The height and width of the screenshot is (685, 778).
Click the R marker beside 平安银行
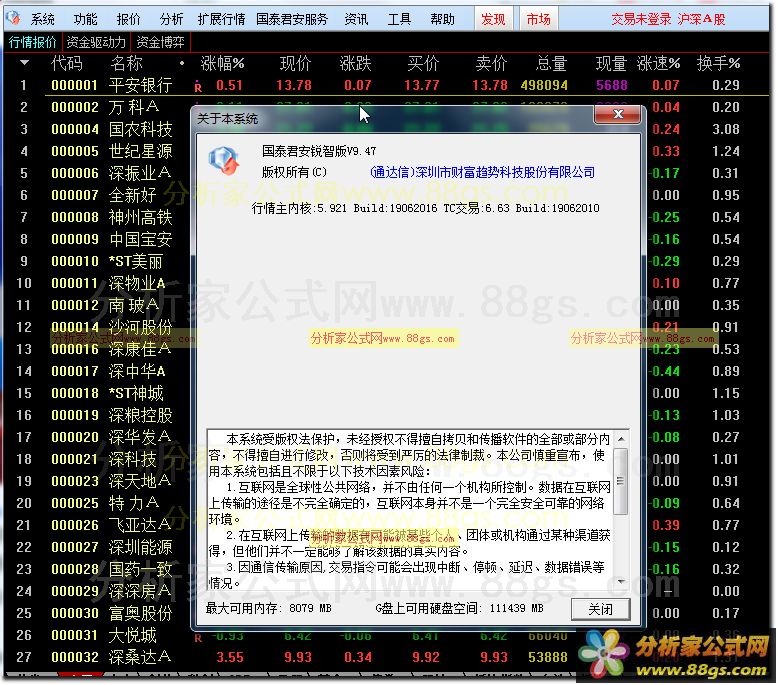point(198,87)
